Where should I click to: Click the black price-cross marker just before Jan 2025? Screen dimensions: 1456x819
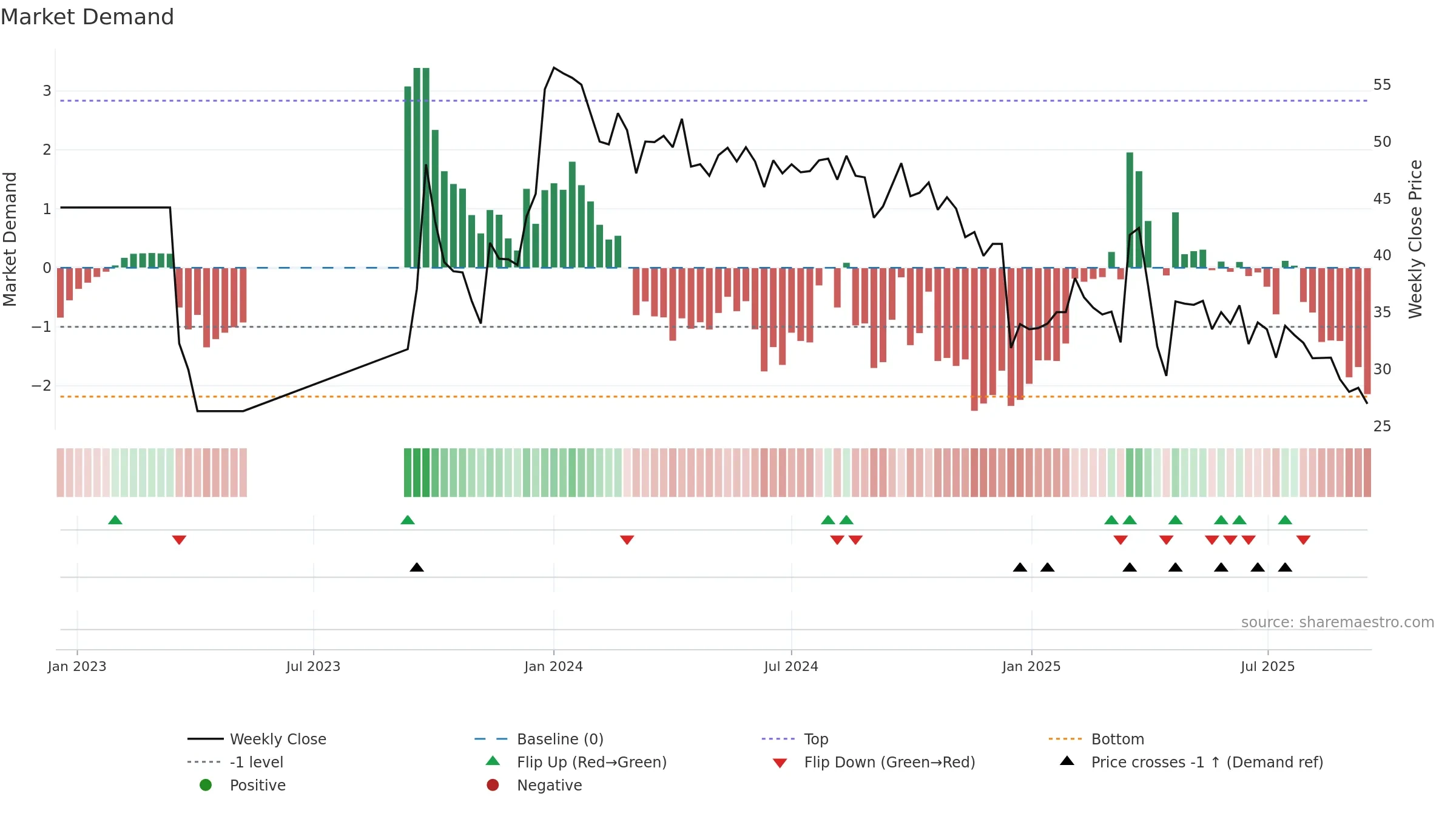[1020, 567]
